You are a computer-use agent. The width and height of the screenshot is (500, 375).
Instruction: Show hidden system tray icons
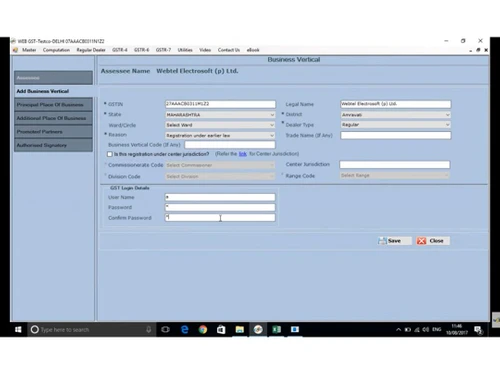398,330
